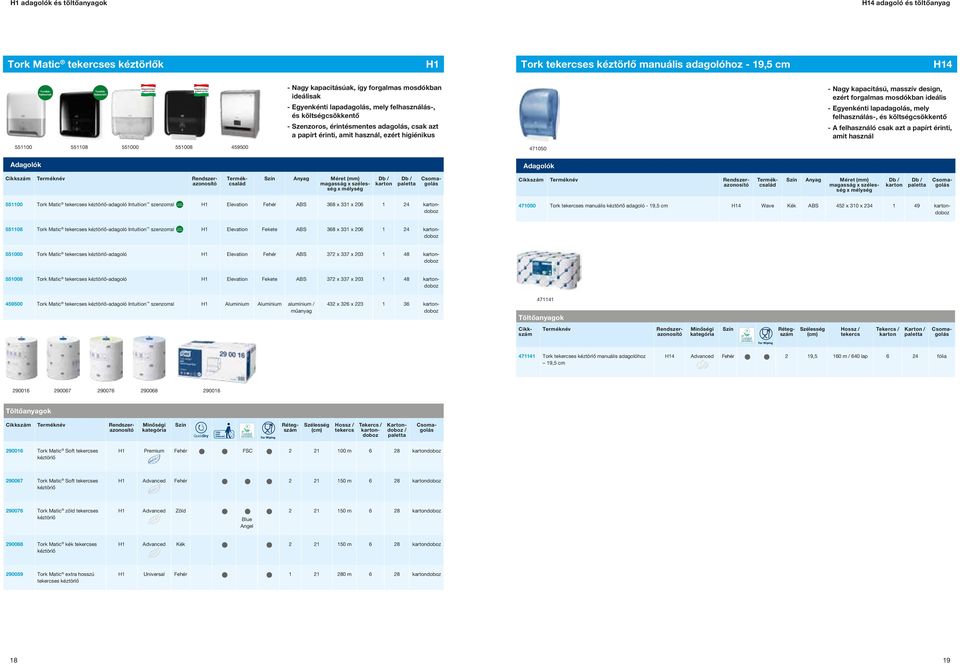Click the 'FSC' cell in row 290016
The height and width of the screenshot is (664, 960).
pyautogui.click(x=247, y=451)
